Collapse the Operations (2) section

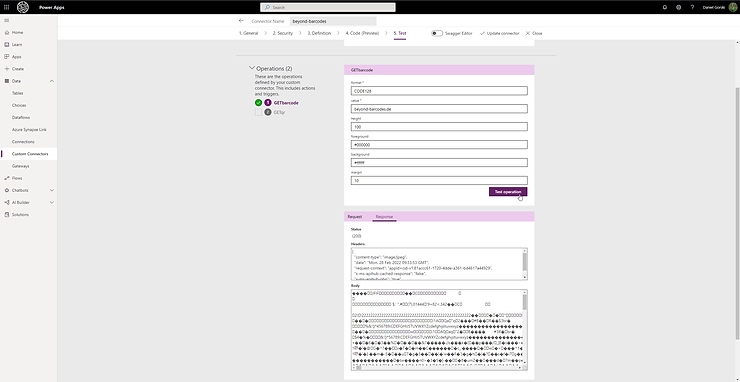tap(252, 68)
